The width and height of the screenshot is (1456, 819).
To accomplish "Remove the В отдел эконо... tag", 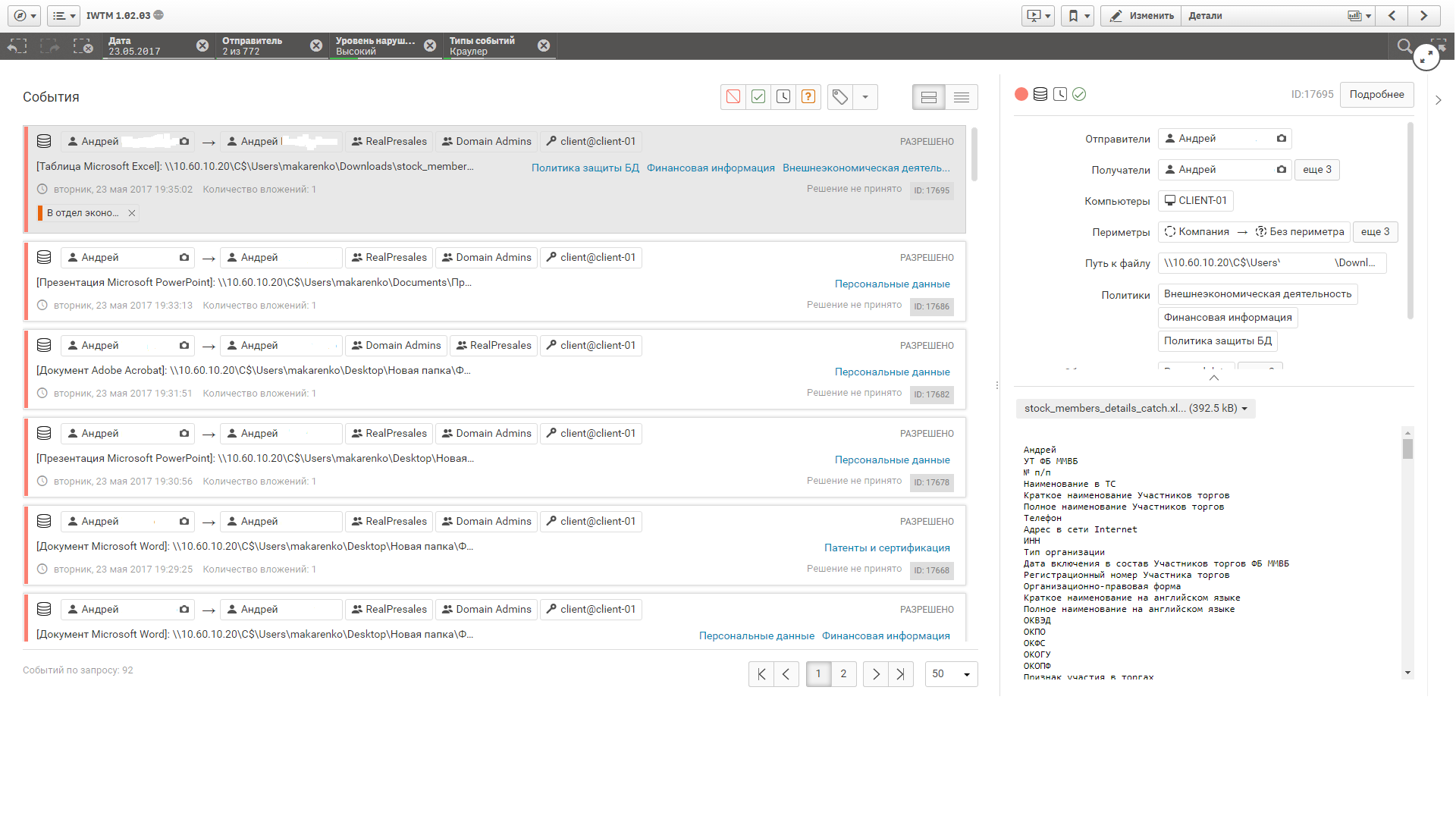I will [132, 213].
